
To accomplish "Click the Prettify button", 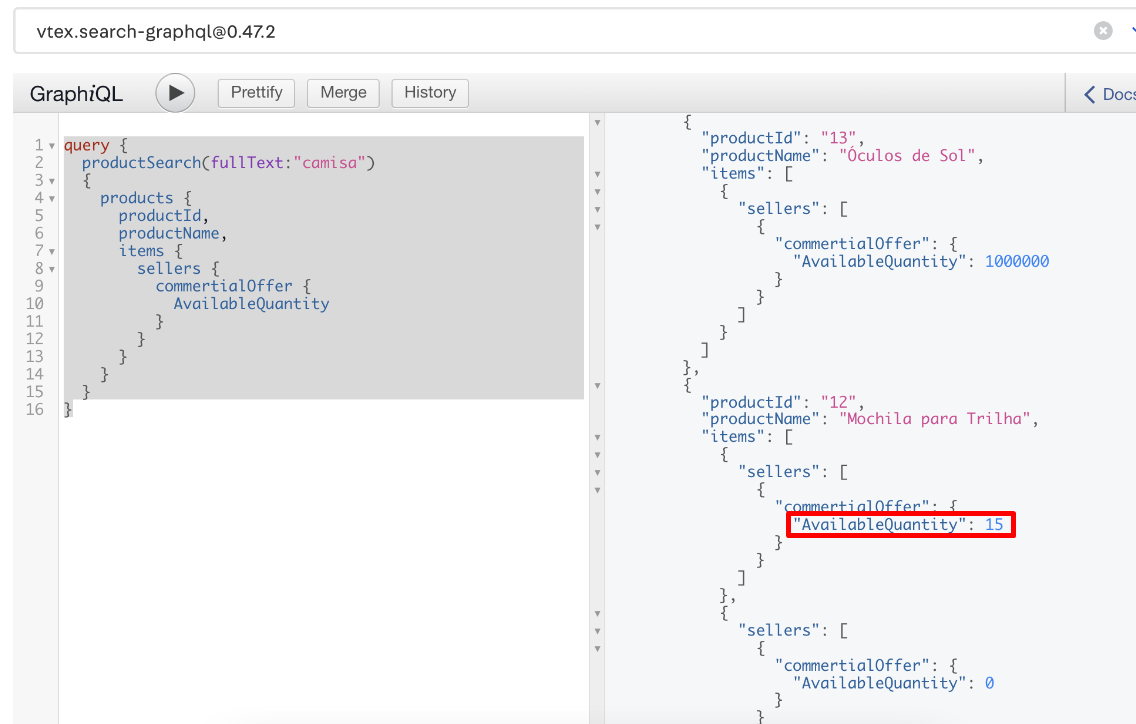I will (256, 93).
